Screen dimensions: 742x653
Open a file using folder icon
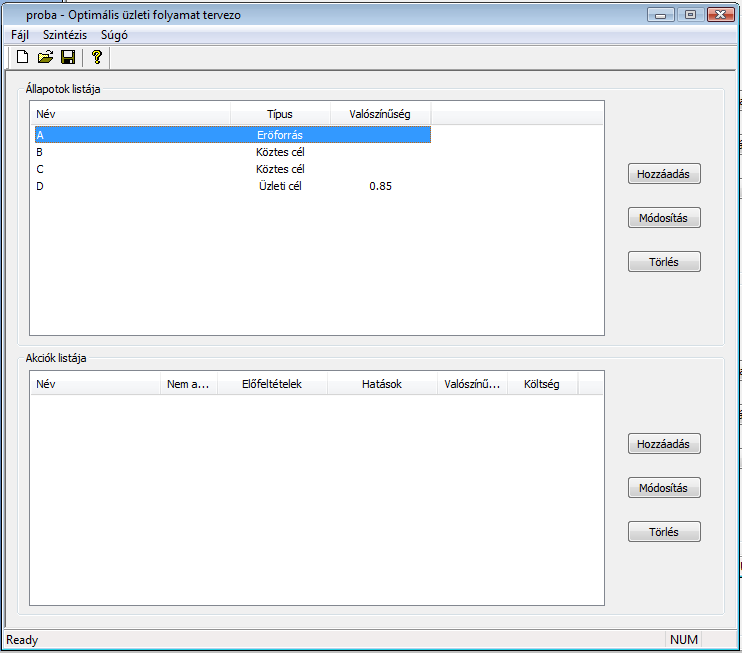[x=45, y=57]
